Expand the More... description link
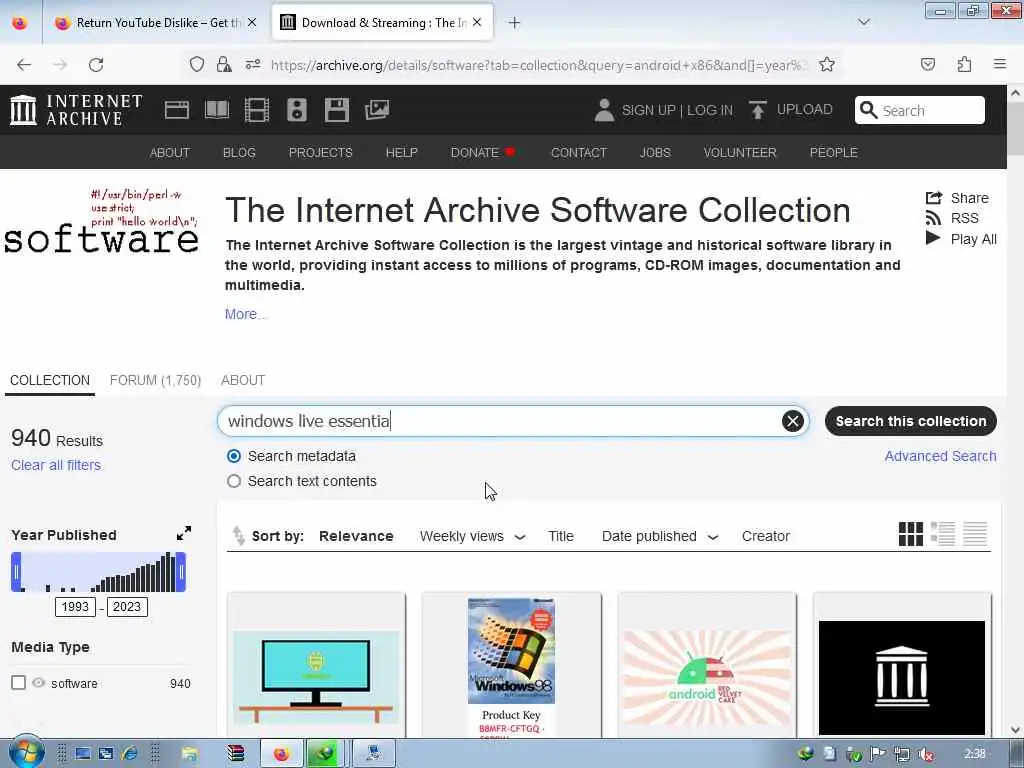The width and height of the screenshot is (1024, 768). click(246, 314)
